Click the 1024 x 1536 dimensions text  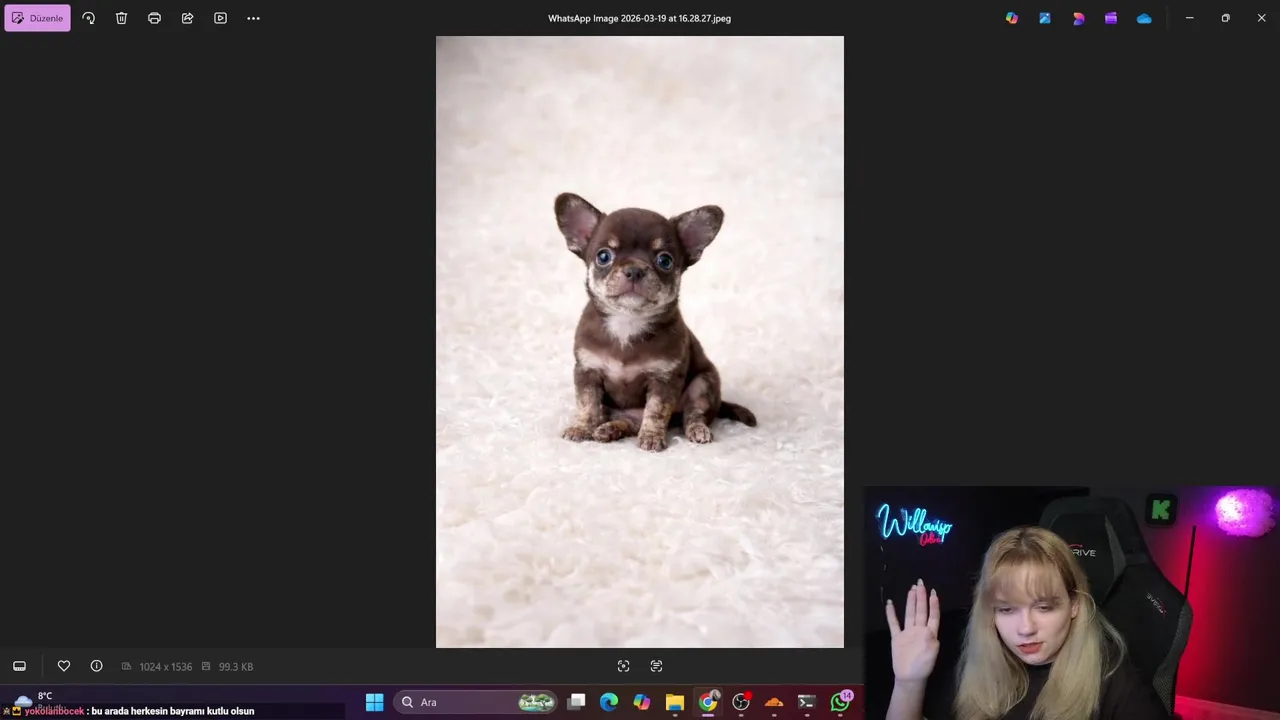click(x=166, y=667)
